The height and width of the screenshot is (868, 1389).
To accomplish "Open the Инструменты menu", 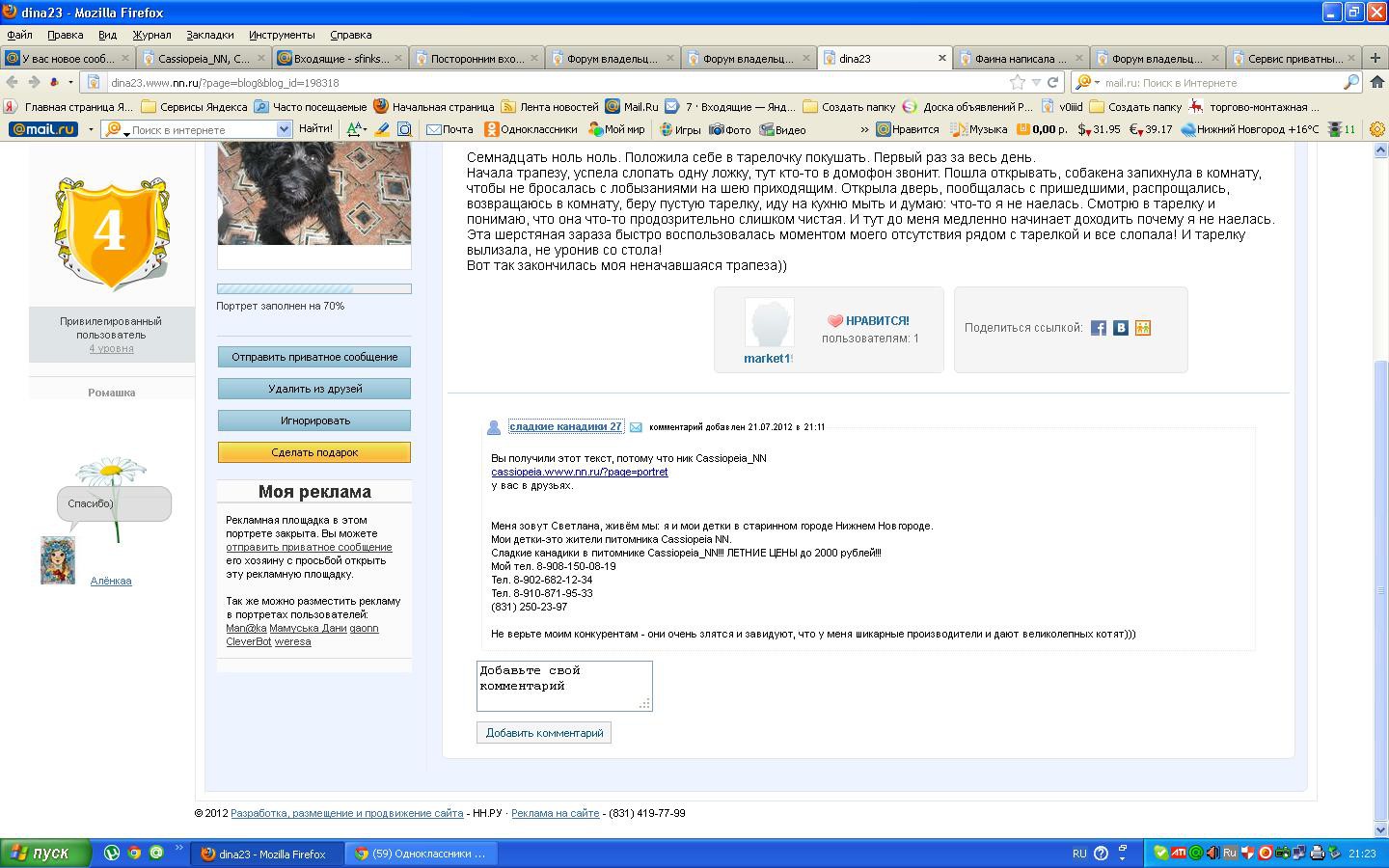I will tap(282, 35).
